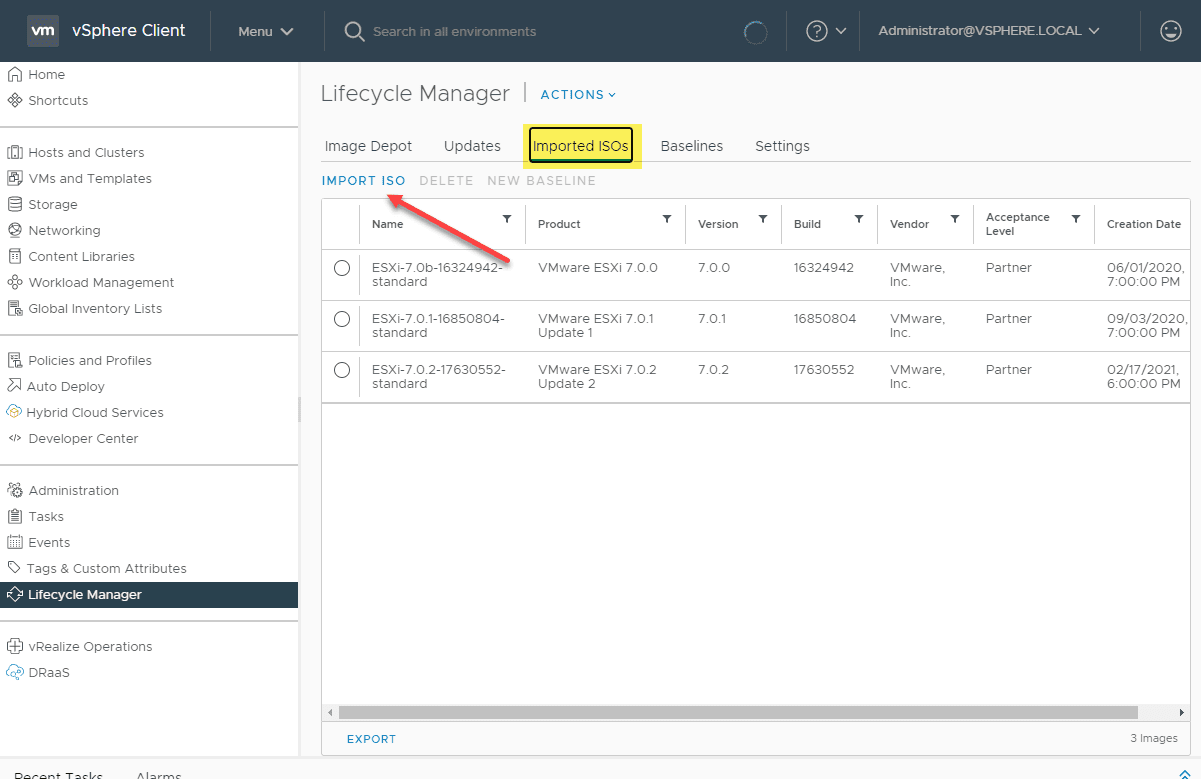Click the Home icon in sidebar
Image resolution: width=1201 pixels, height=779 pixels.
click(x=15, y=74)
